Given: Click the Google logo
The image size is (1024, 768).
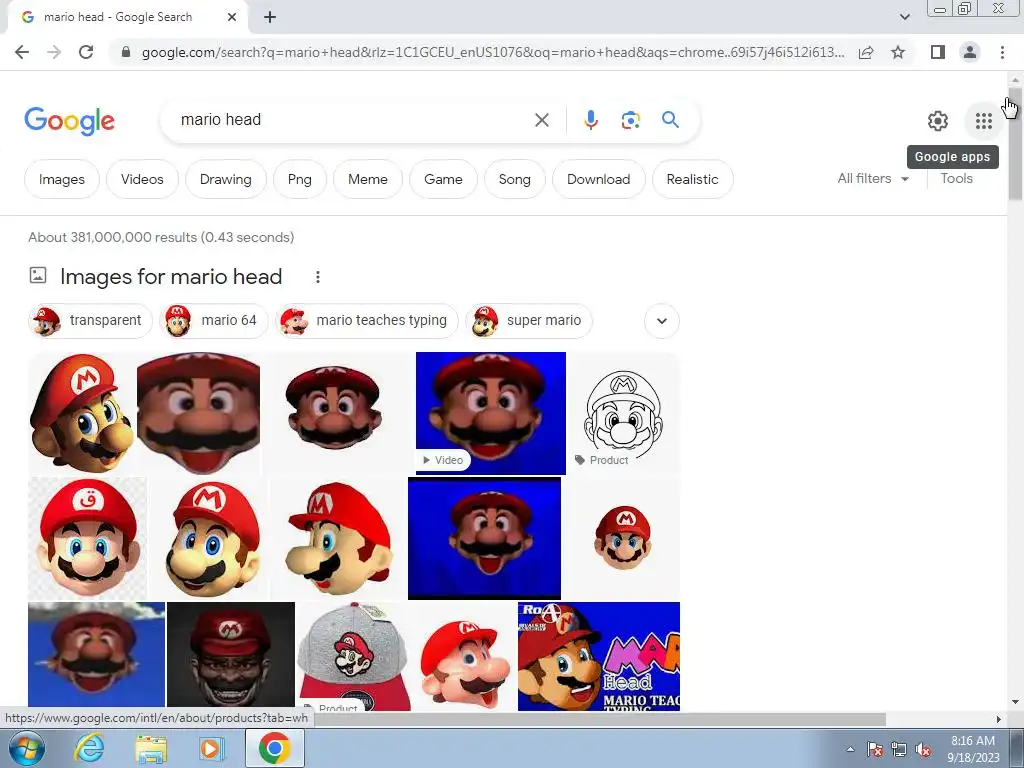Looking at the screenshot, I should point(69,121).
